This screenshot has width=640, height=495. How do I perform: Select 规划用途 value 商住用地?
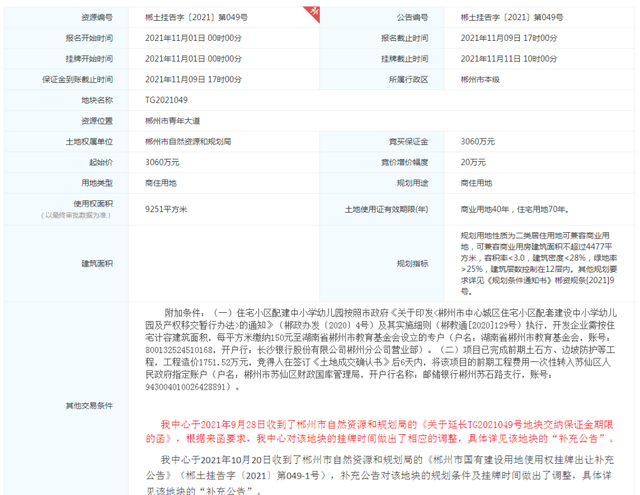coord(476,183)
